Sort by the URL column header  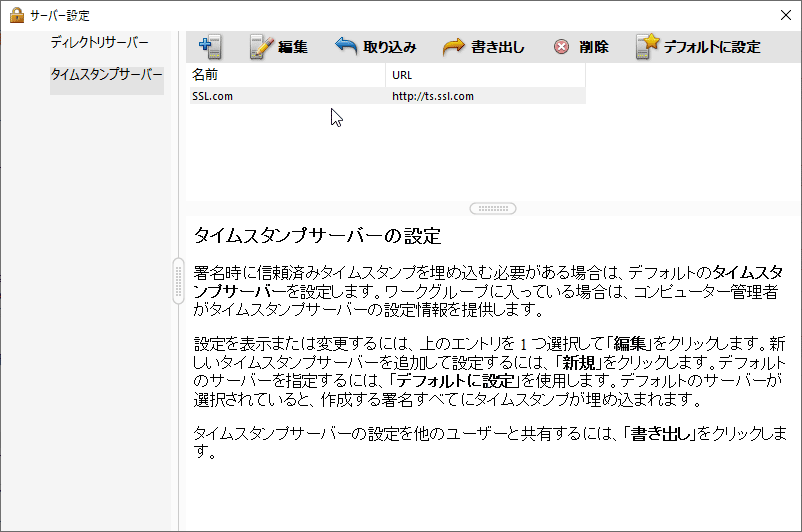(x=485, y=75)
